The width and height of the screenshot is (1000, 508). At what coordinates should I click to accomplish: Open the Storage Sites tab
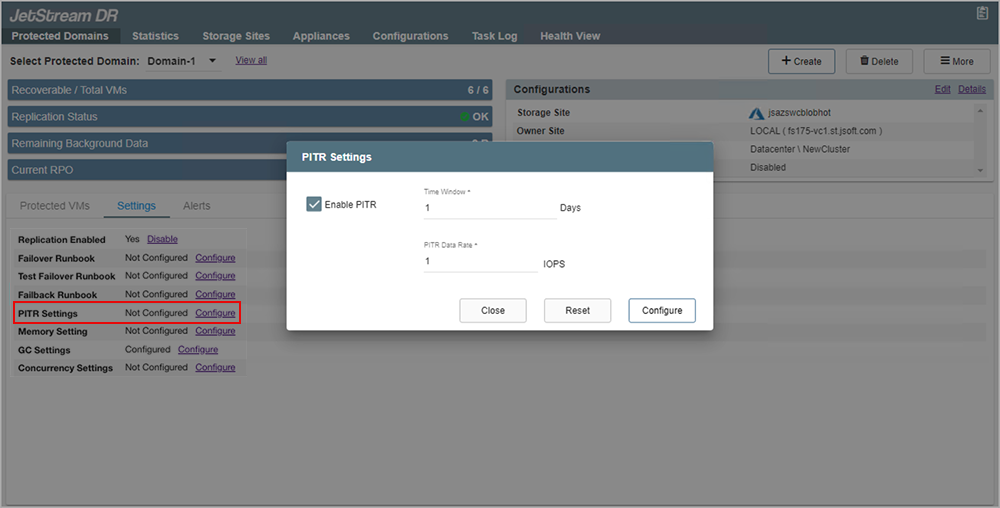236,36
